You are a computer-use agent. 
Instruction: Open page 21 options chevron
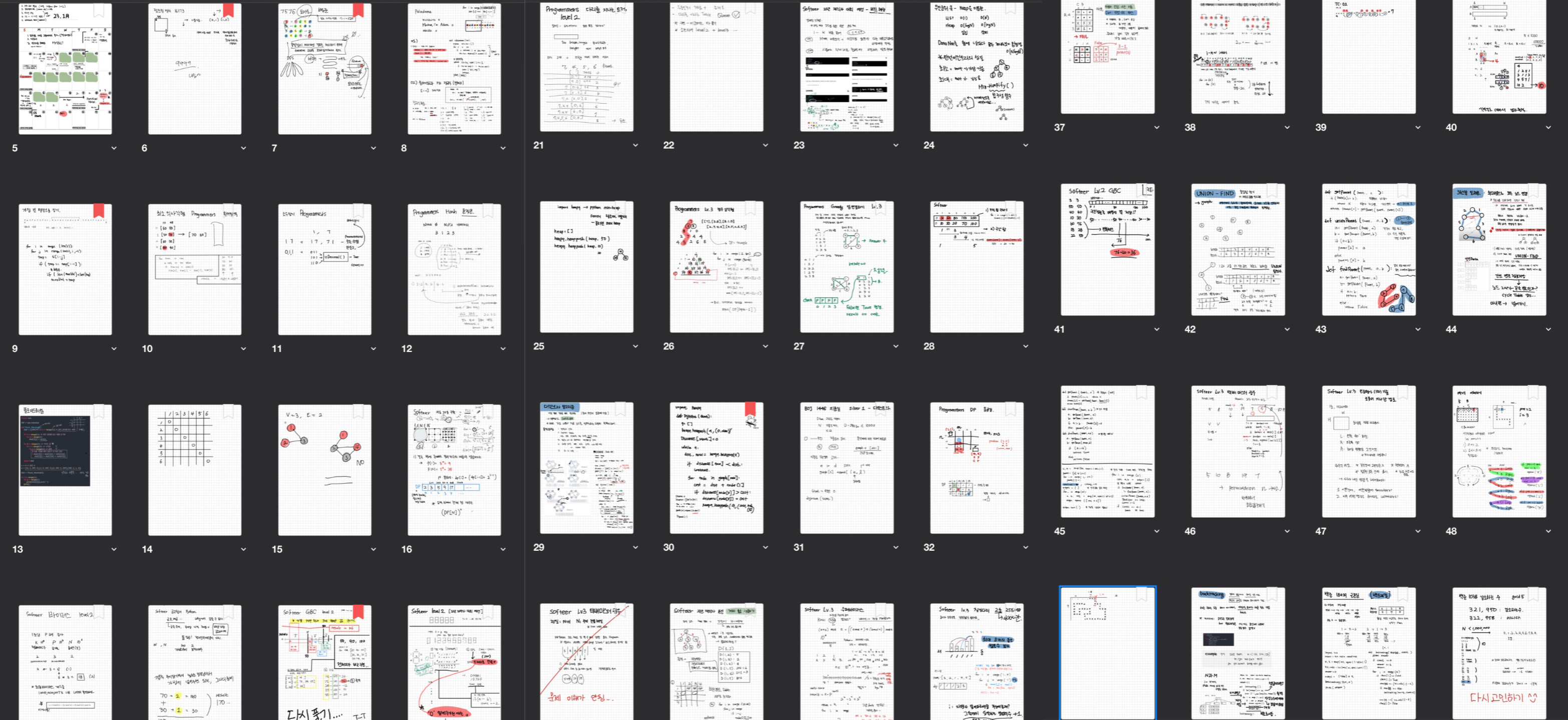tap(635, 145)
